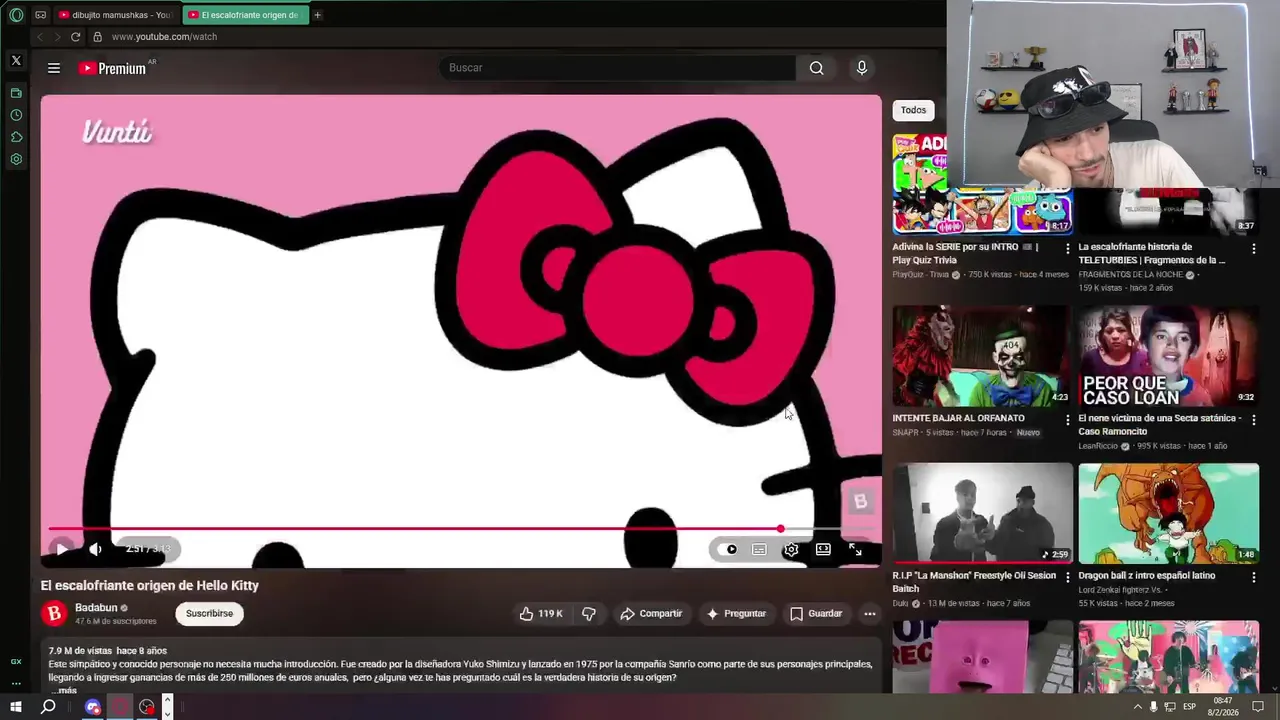This screenshot has width=1280, height=720.
Task: Enter fullscreen mode
Action: click(x=855, y=549)
